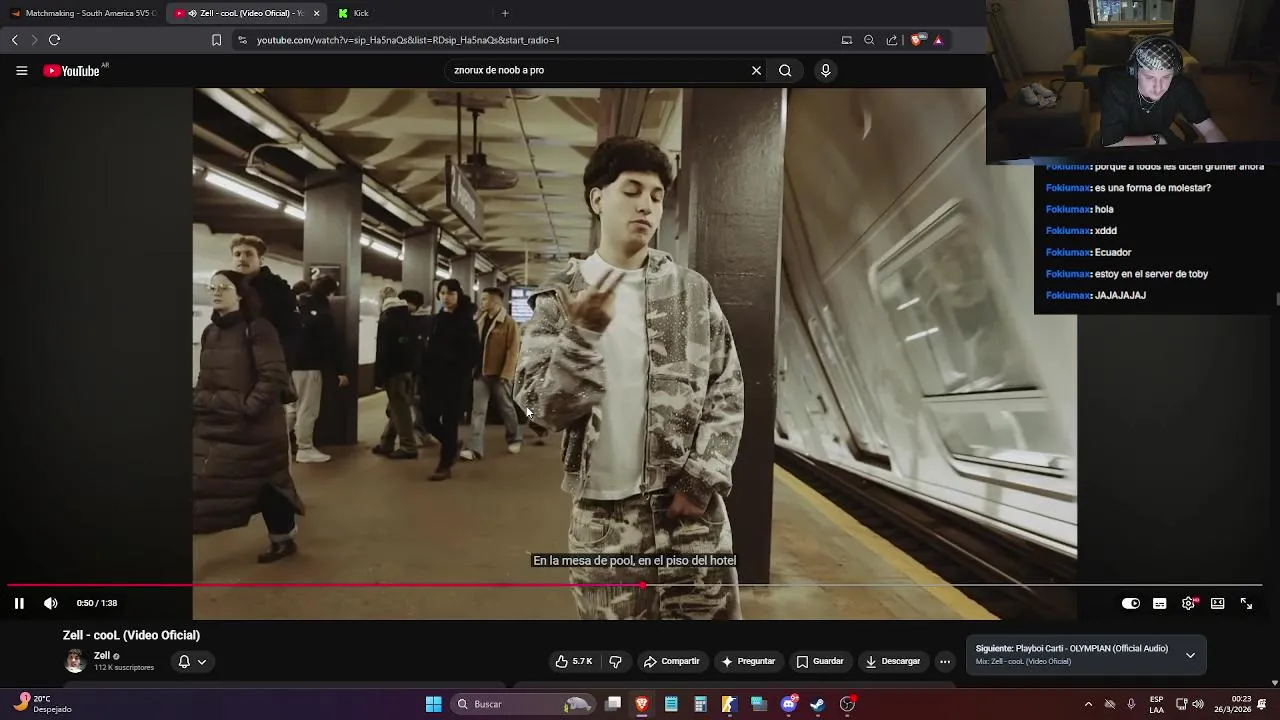
Task: Click the URL address bar
Action: tap(545, 40)
